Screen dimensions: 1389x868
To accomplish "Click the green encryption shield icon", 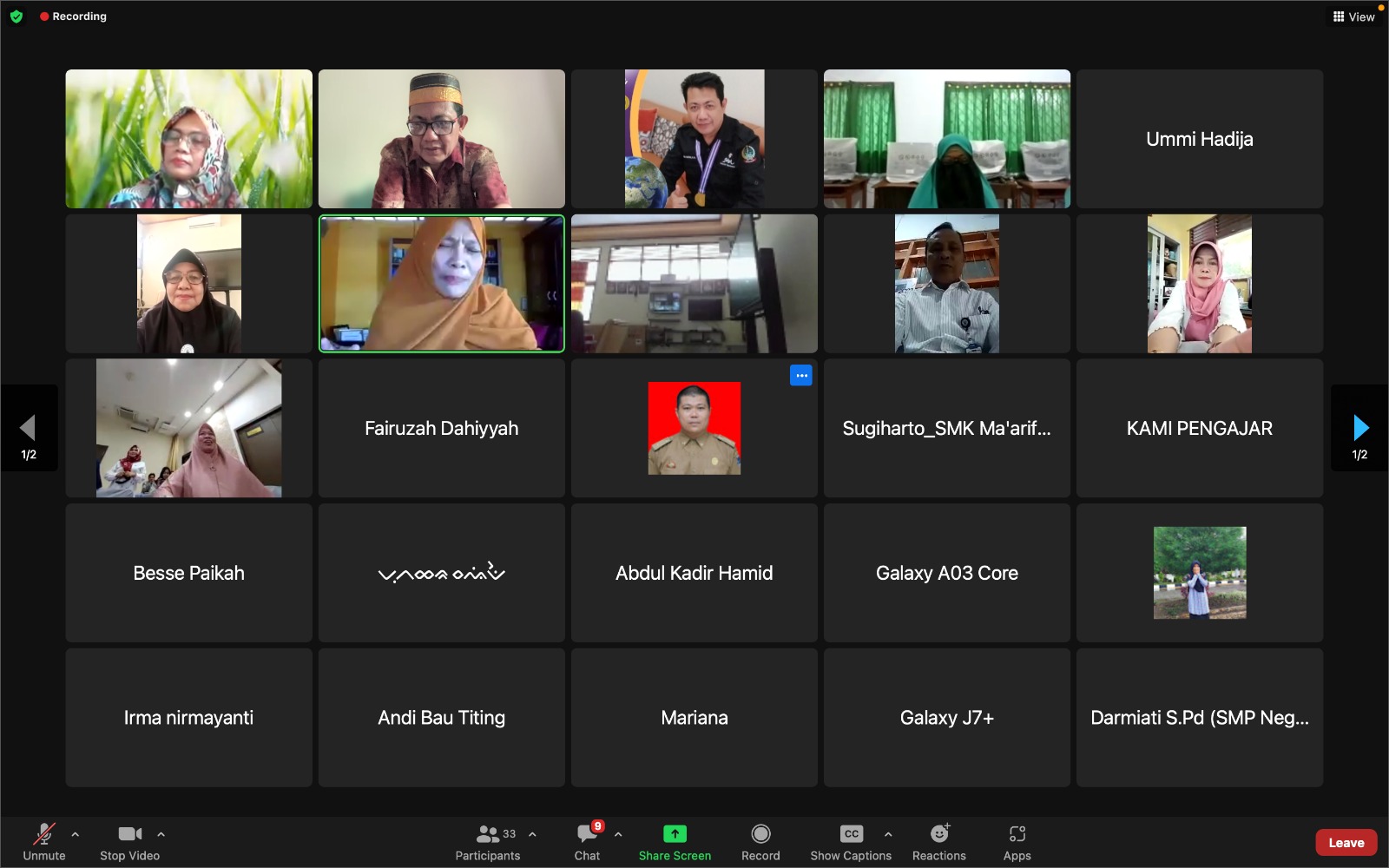I will pyautogui.click(x=16, y=16).
